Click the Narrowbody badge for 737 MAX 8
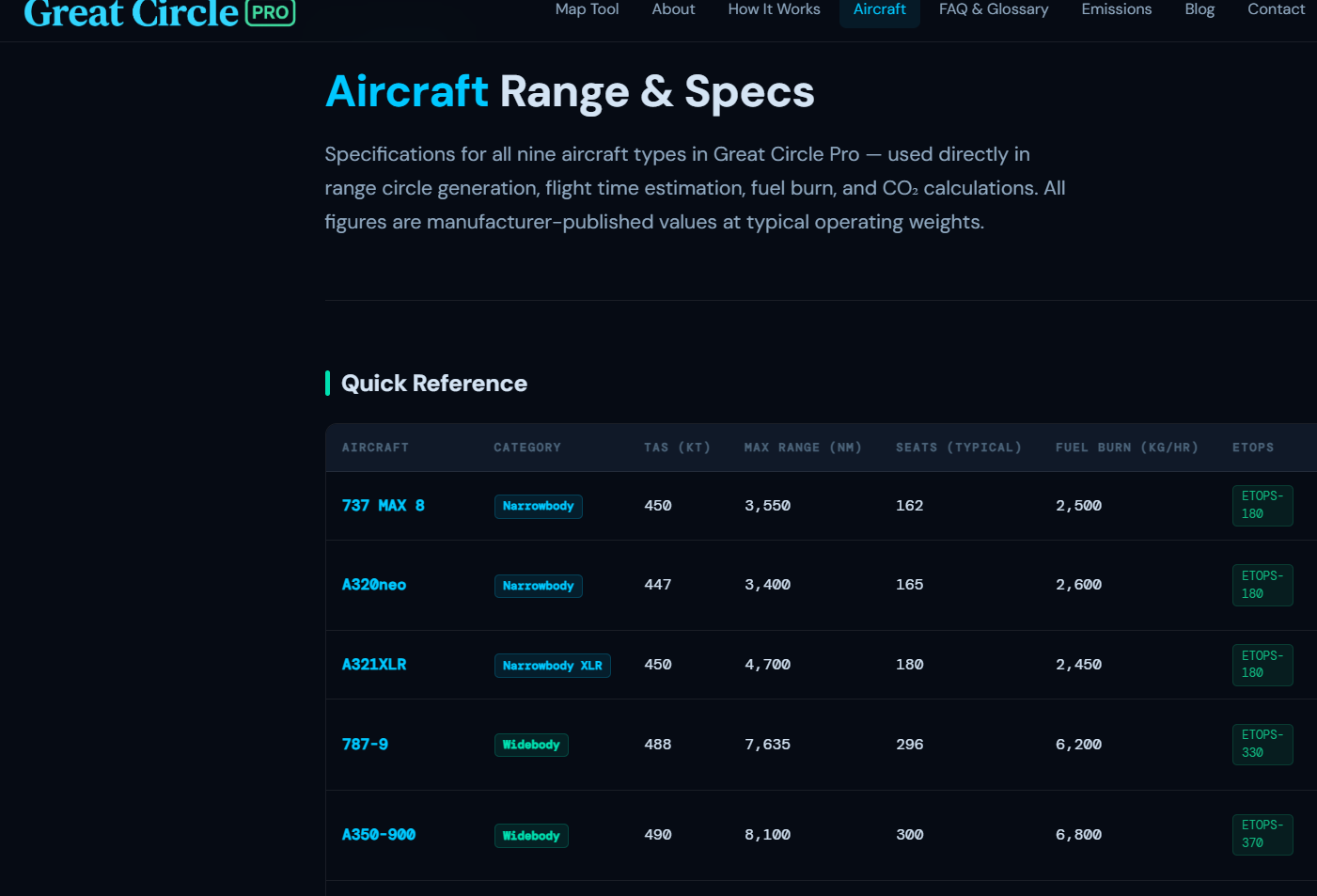Image resolution: width=1317 pixels, height=896 pixels. (538, 506)
